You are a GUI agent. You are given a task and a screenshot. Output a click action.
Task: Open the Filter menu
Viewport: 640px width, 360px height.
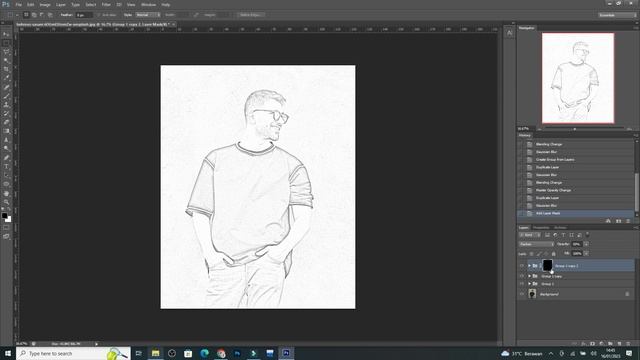(106, 4)
